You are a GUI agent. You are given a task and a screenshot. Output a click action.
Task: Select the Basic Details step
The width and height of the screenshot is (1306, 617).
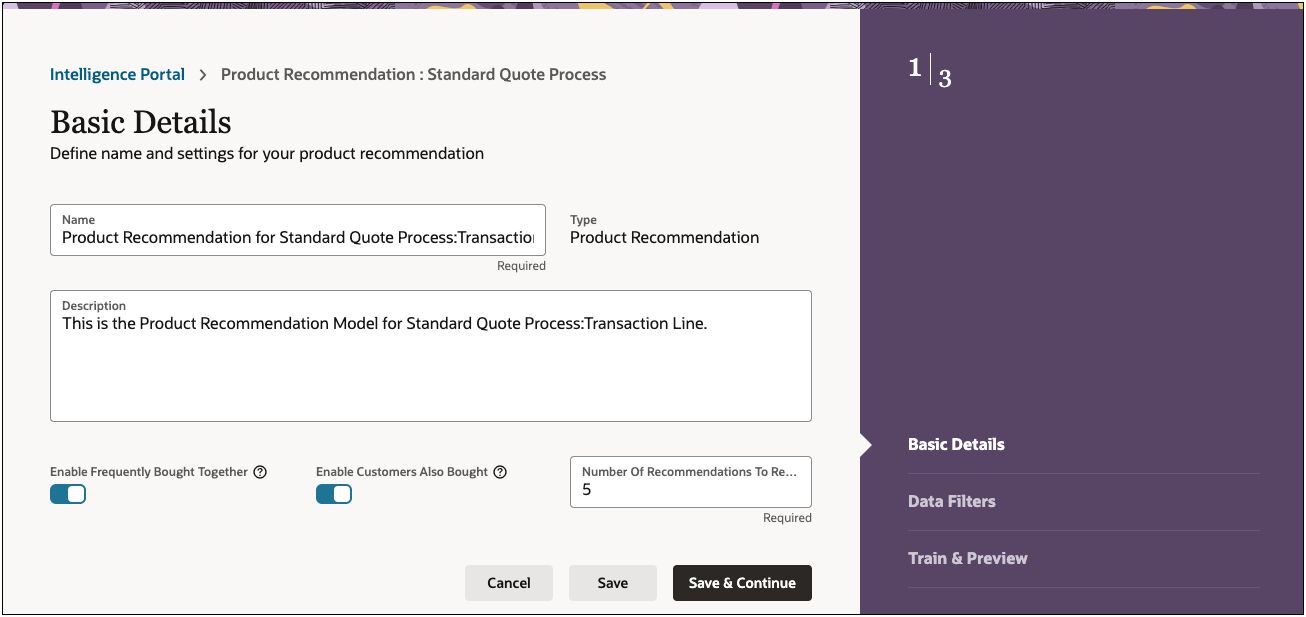[x=956, y=444]
